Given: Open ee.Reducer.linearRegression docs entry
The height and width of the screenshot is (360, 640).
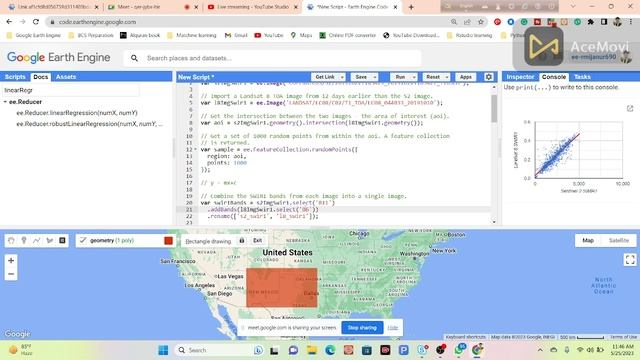Looking at the screenshot, I should click(x=77, y=113).
